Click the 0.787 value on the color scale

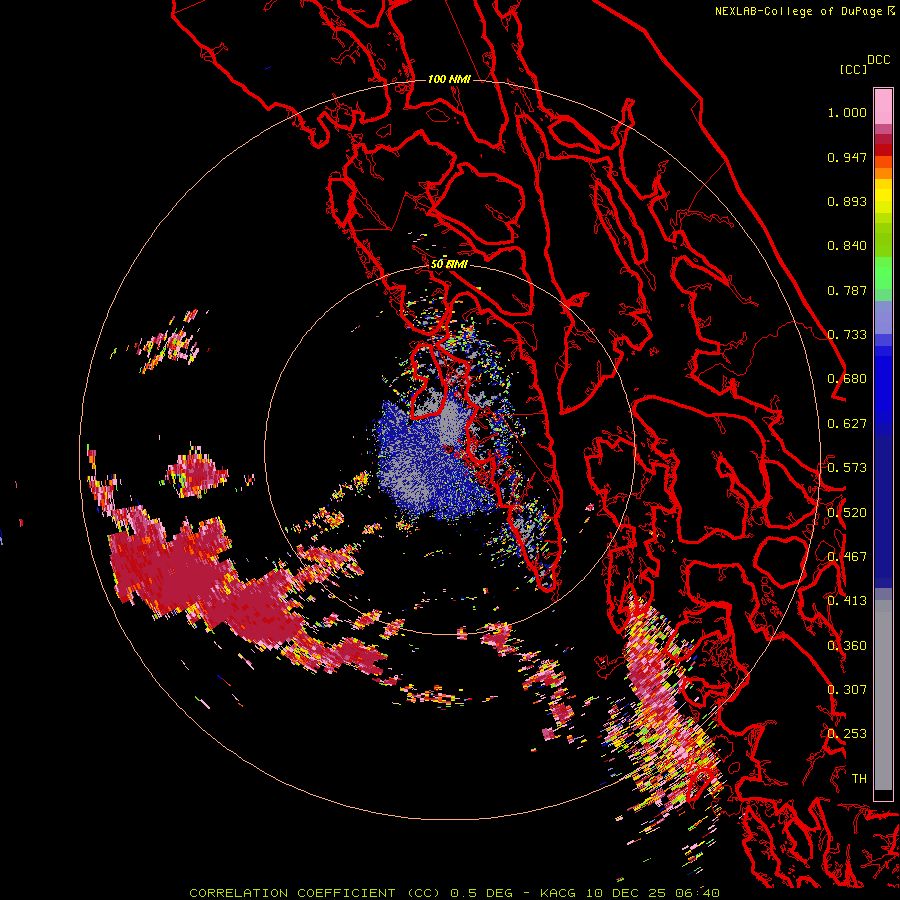click(847, 290)
